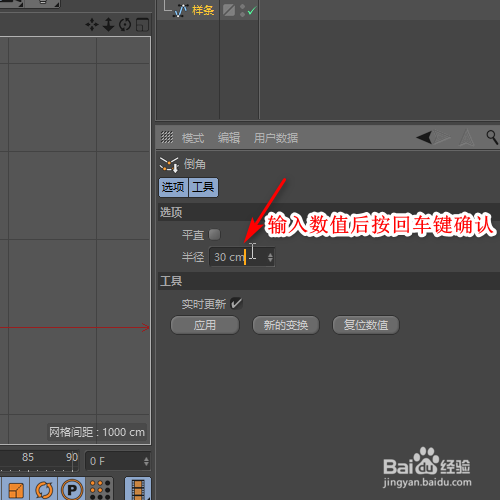This screenshot has height=500, width=500.
Task: Click the 新的变换 button
Action: [x=286, y=325]
